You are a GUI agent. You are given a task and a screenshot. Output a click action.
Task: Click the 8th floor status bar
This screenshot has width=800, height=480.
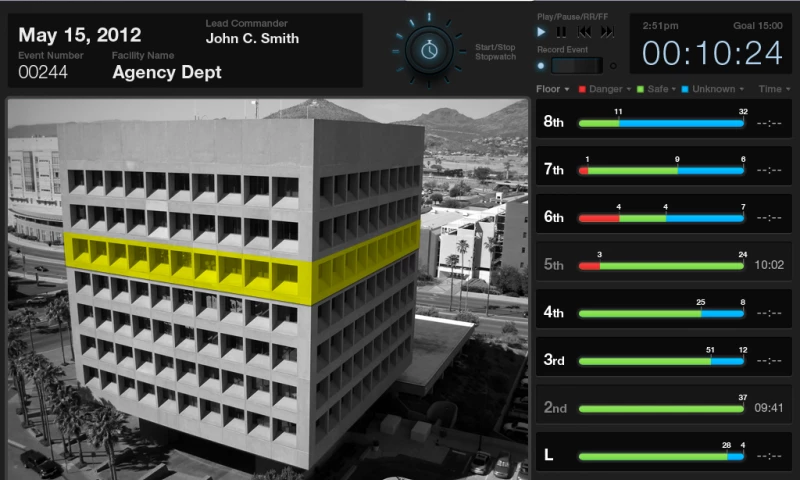(x=661, y=123)
